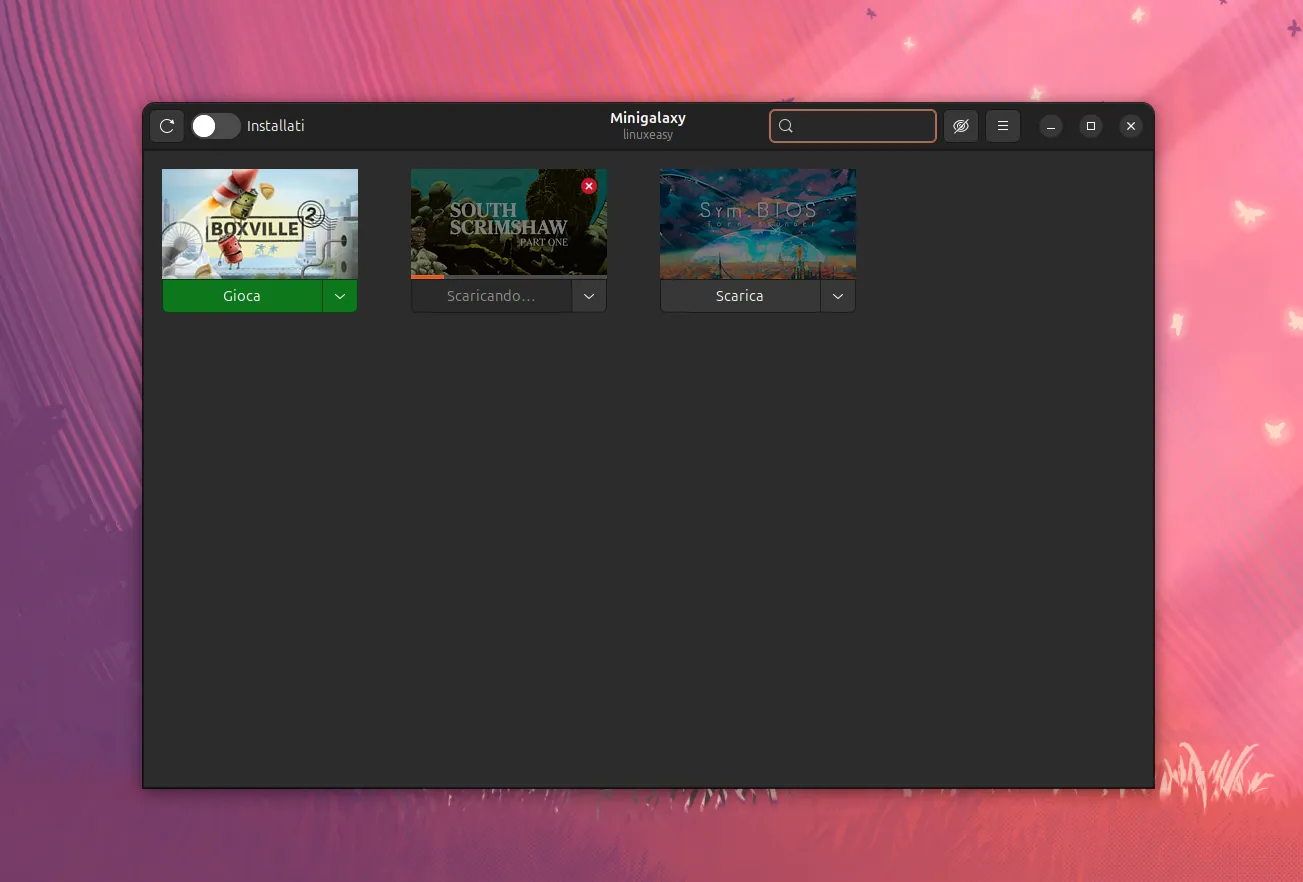1303x882 pixels.
Task: Select the Sym.BIOS game thumbnail
Action: 758,223
